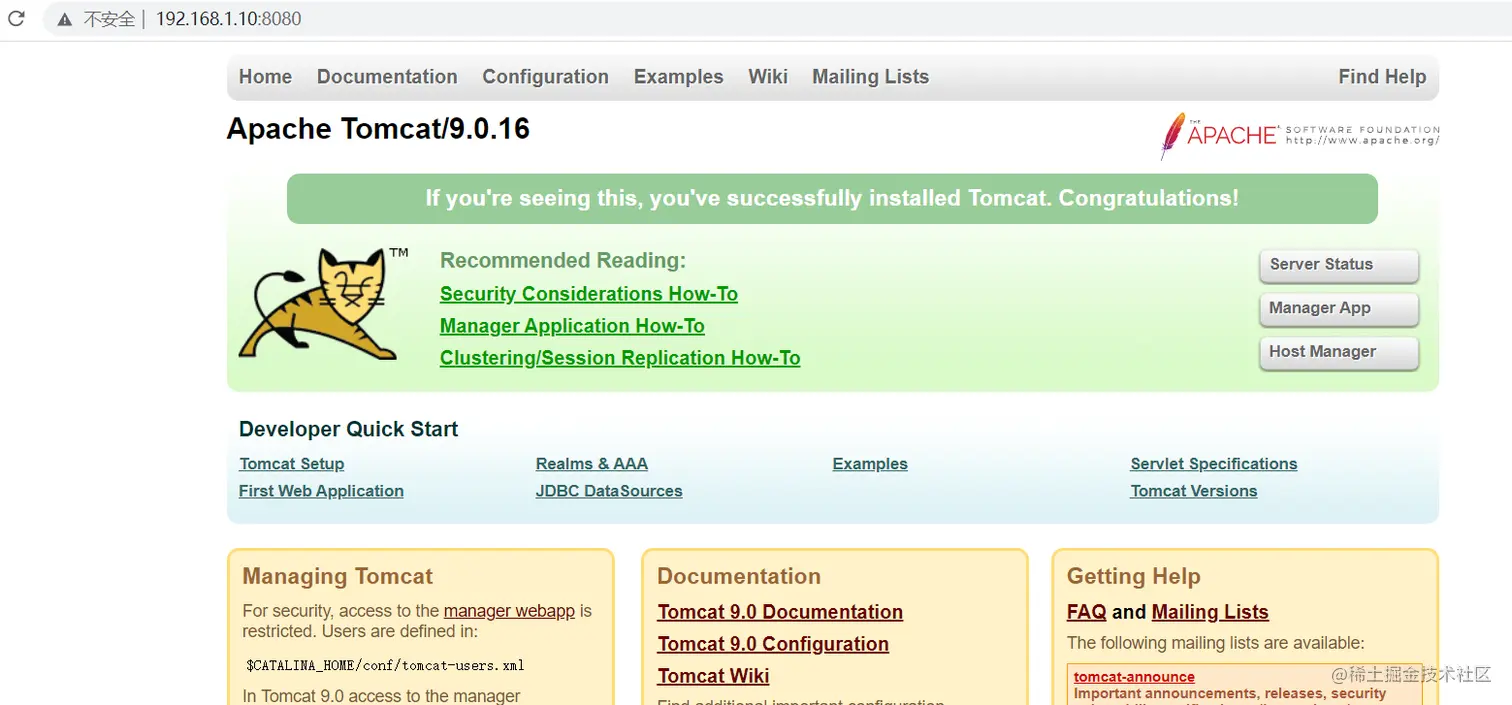Open Security Considerations How-To link
This screenshot has height=705, width=1512.
tap(589, 294)
